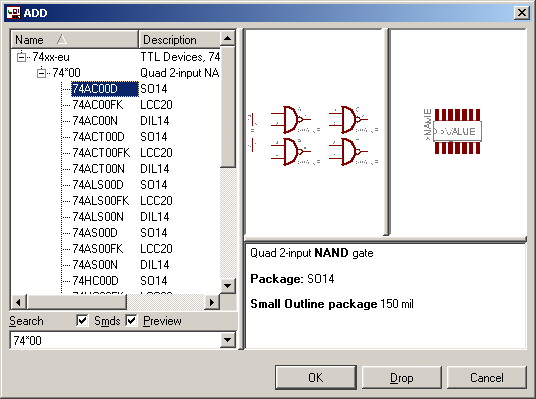This screenshot has width=536, height=399.
Task: Select the 74AS00N device entry
Action: (95, 265)
